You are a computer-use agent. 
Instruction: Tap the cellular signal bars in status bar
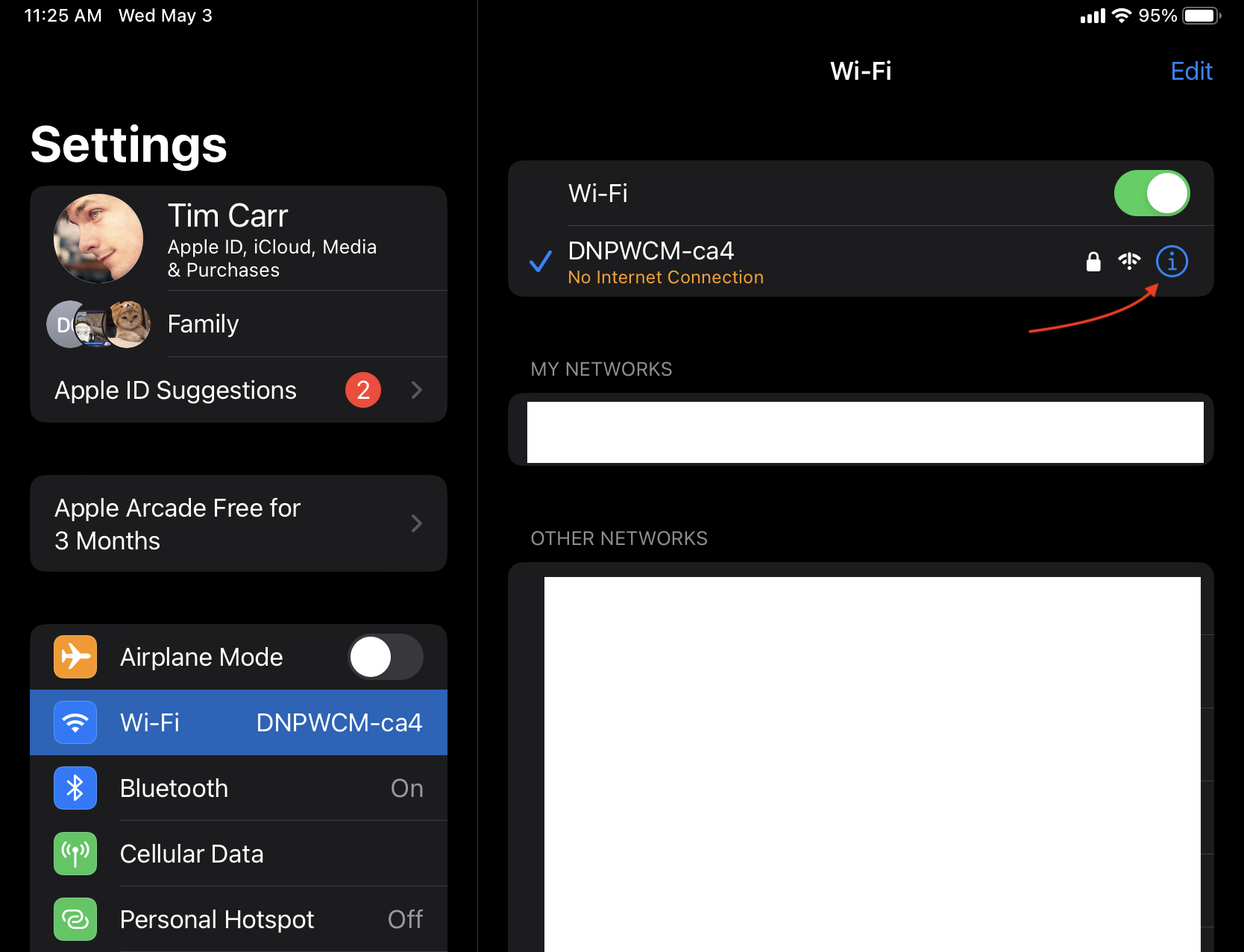tap(1093, 16)
